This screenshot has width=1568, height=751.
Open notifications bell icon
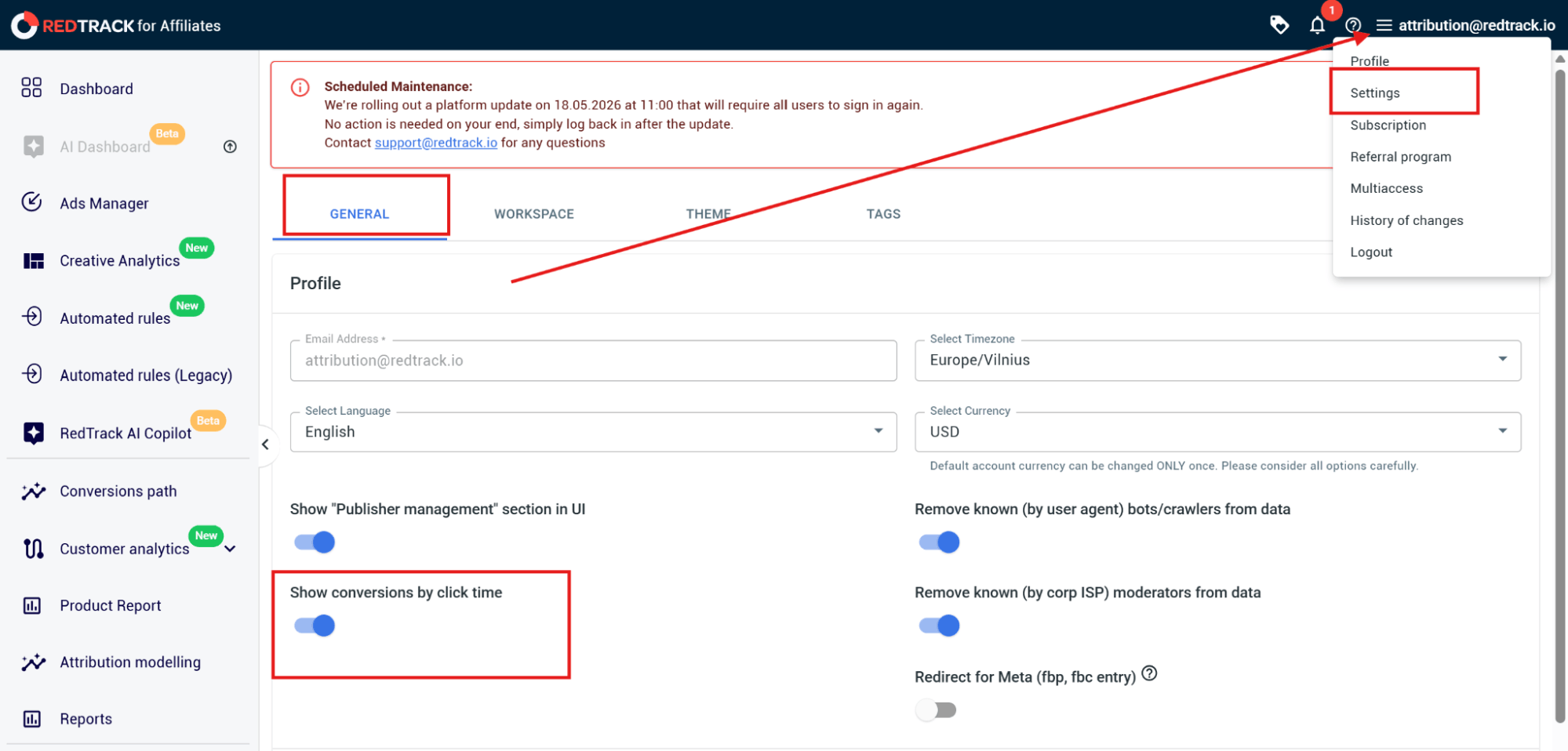tap(1318, 26)
